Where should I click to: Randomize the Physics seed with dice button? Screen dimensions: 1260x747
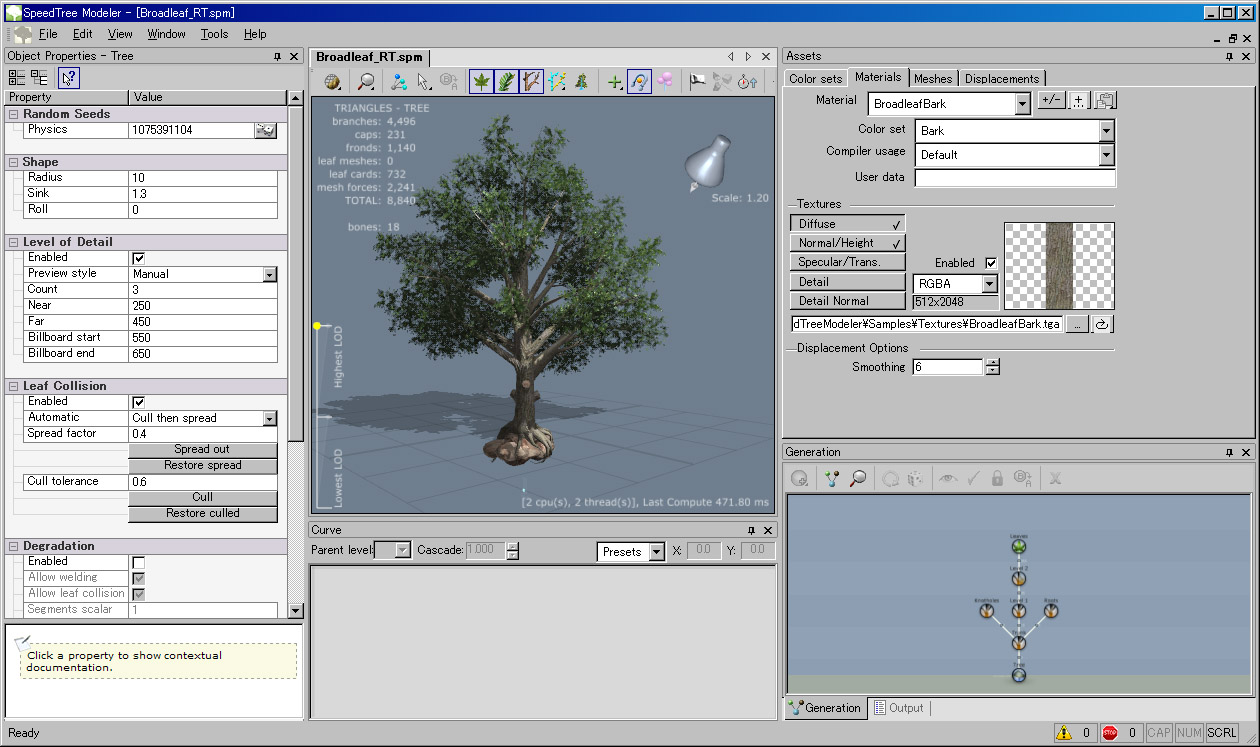pyautogui.click(x=265, y=130)
